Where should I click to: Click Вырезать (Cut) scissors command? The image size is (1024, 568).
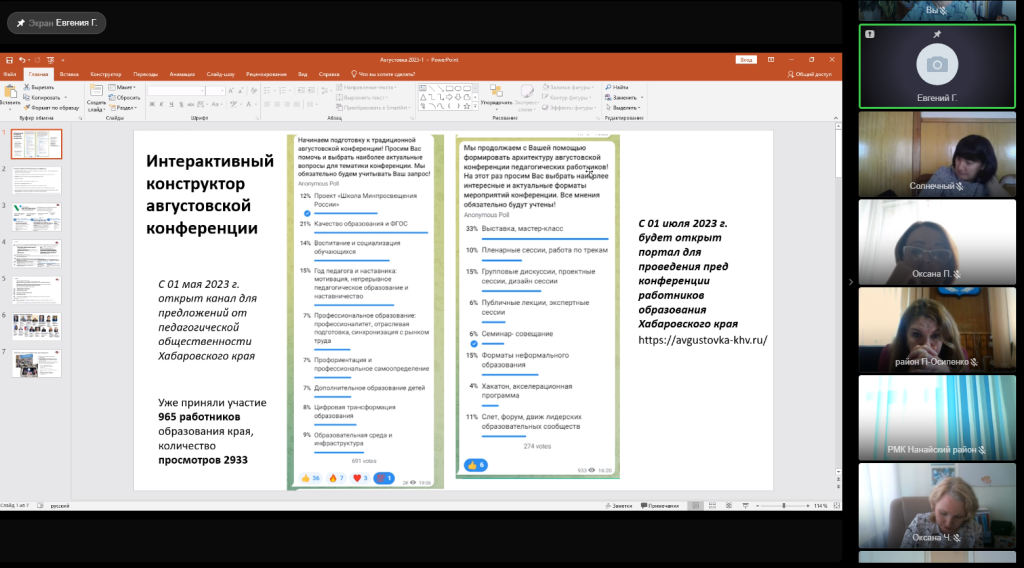(39, 87)
